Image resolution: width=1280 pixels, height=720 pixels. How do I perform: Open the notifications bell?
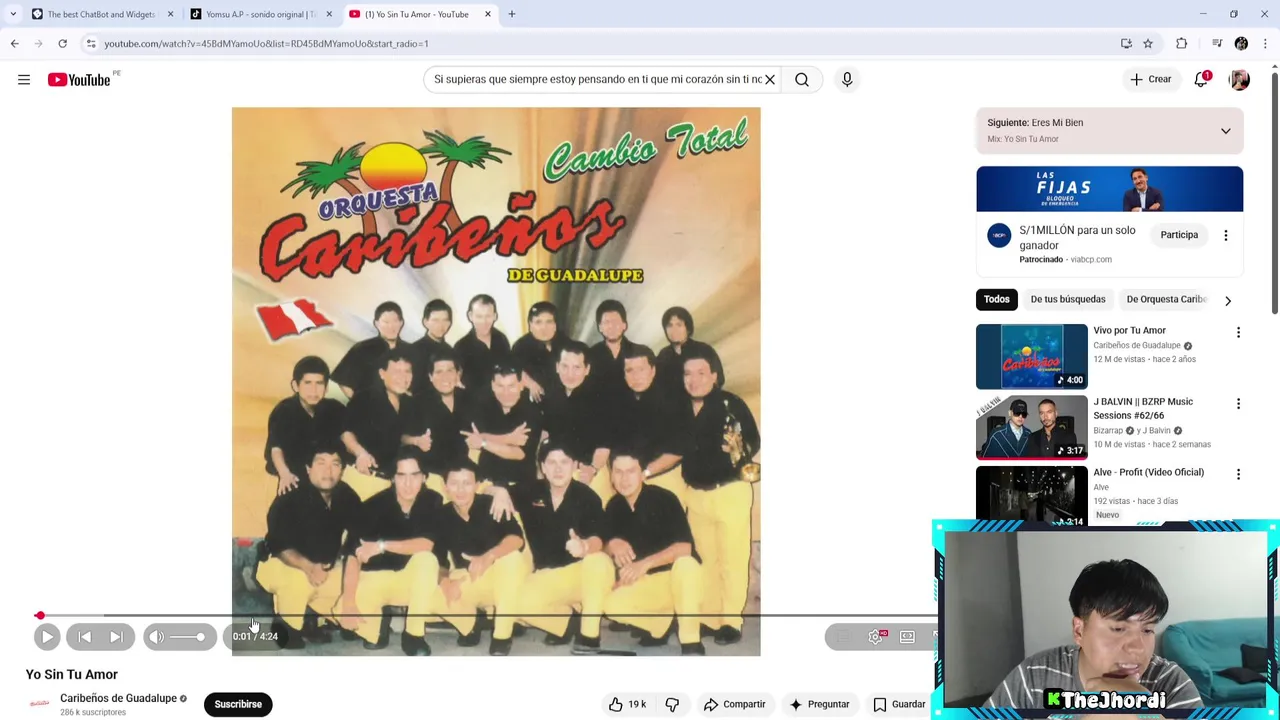point(1201,79)
